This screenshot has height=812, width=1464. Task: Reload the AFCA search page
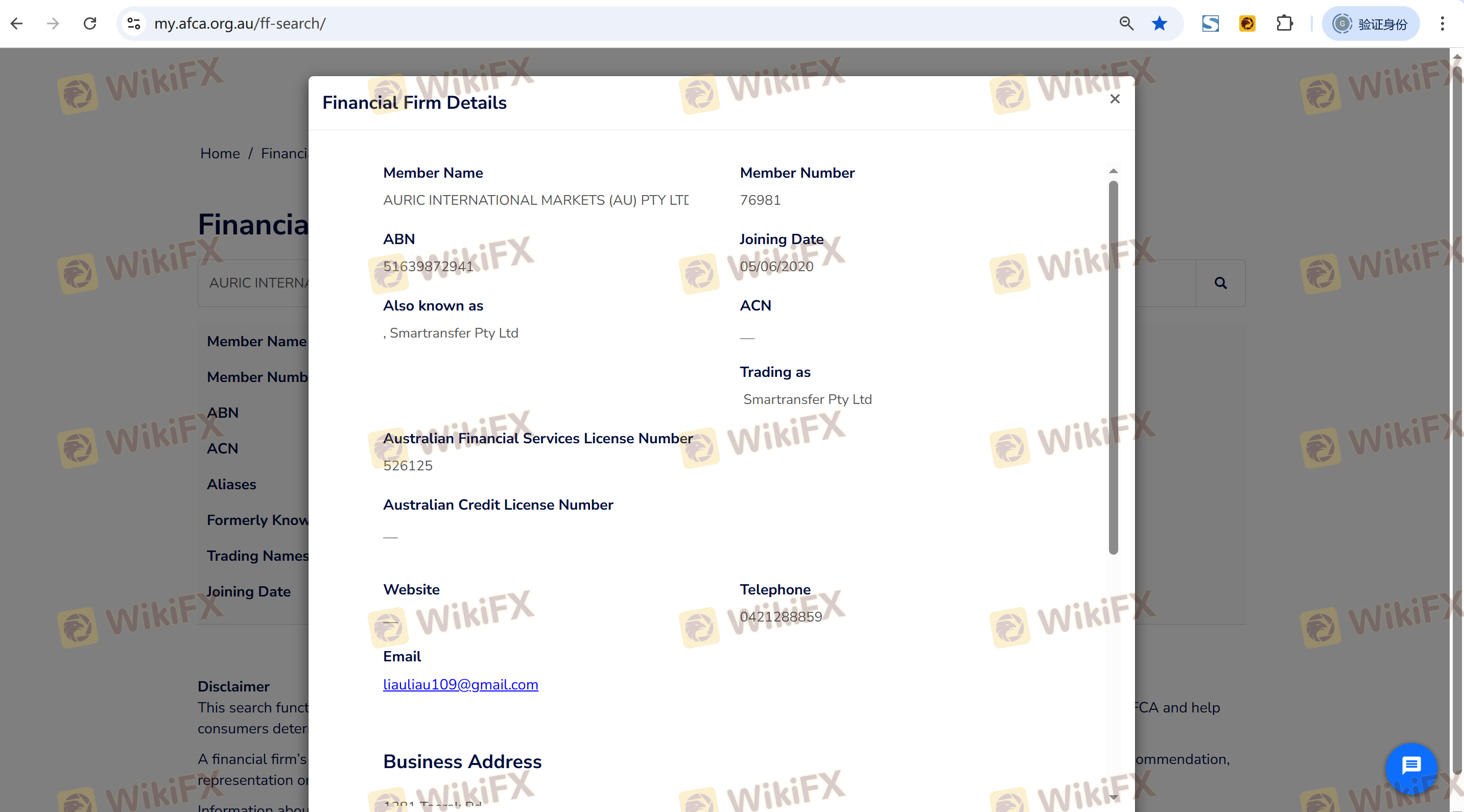click(90, 23)
